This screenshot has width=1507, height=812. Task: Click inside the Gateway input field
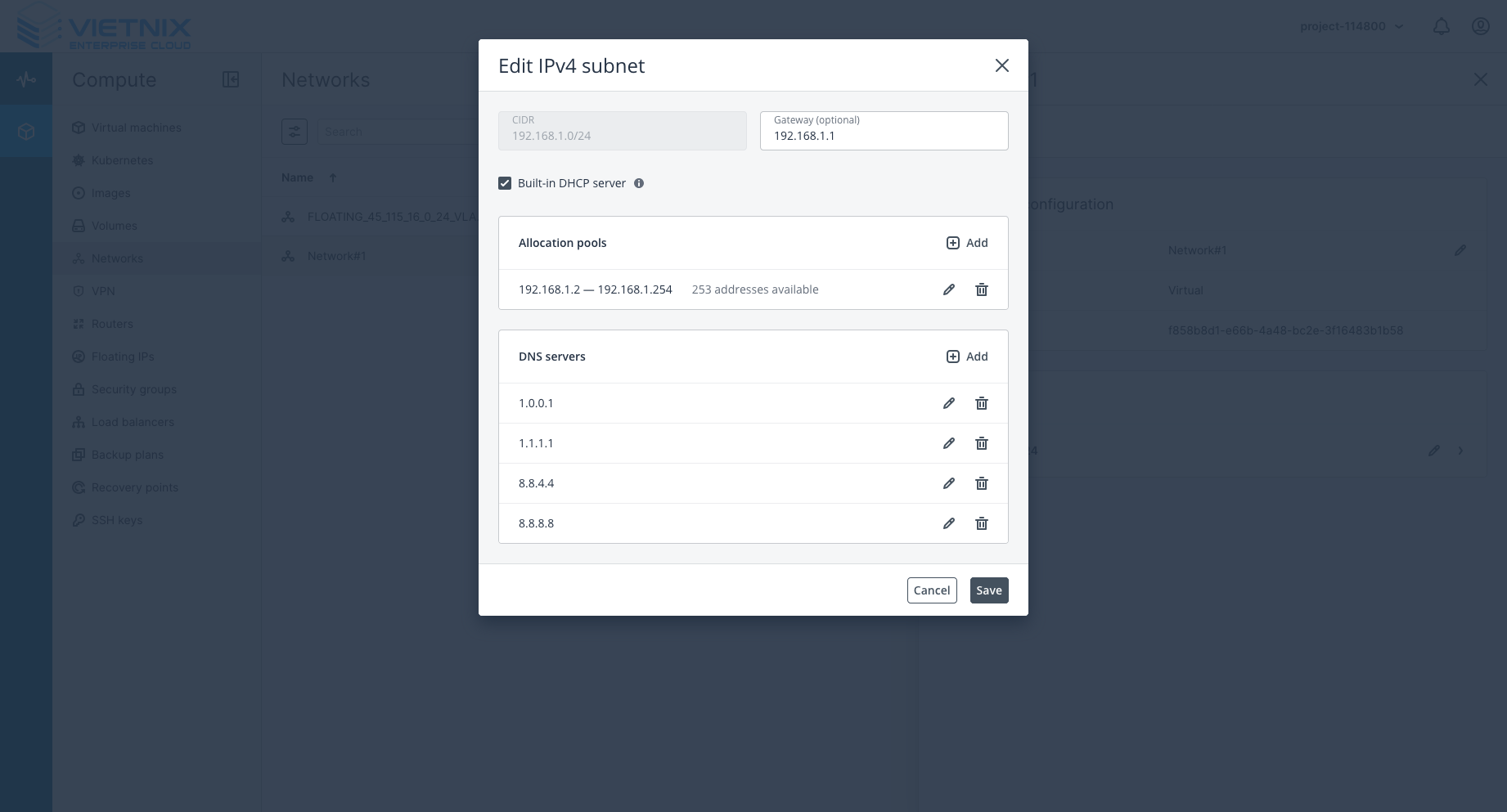pyautogui.click(x=884, y=136)
